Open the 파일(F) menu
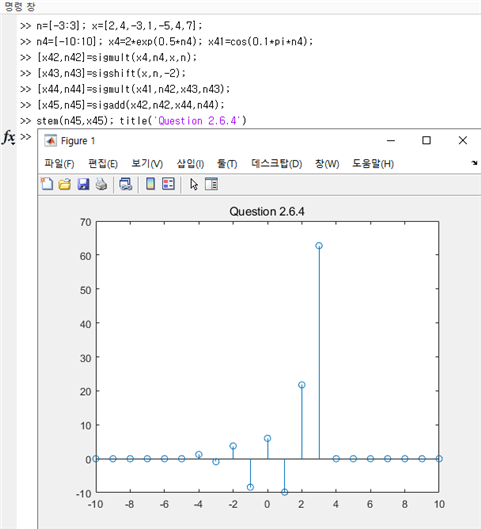Viewport: 481px width, 529px height. click(x=59, y=164)
